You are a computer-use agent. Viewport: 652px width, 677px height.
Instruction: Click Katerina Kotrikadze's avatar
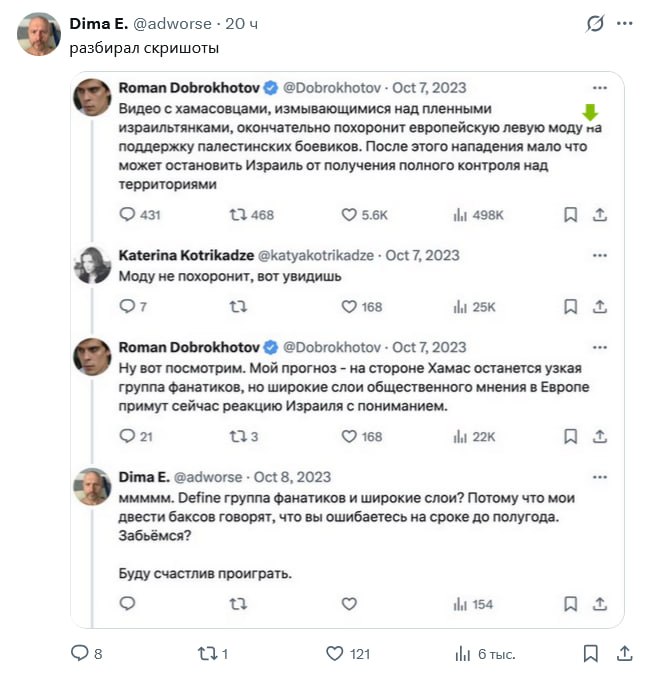click(93, 265)
